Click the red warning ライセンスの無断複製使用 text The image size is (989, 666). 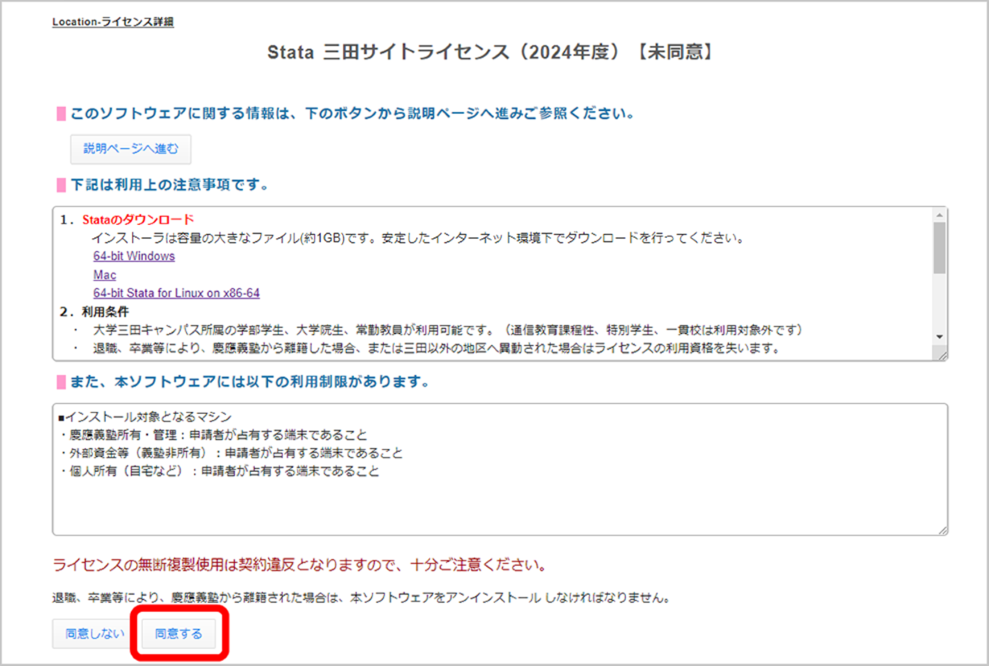(x=299, y=565)
